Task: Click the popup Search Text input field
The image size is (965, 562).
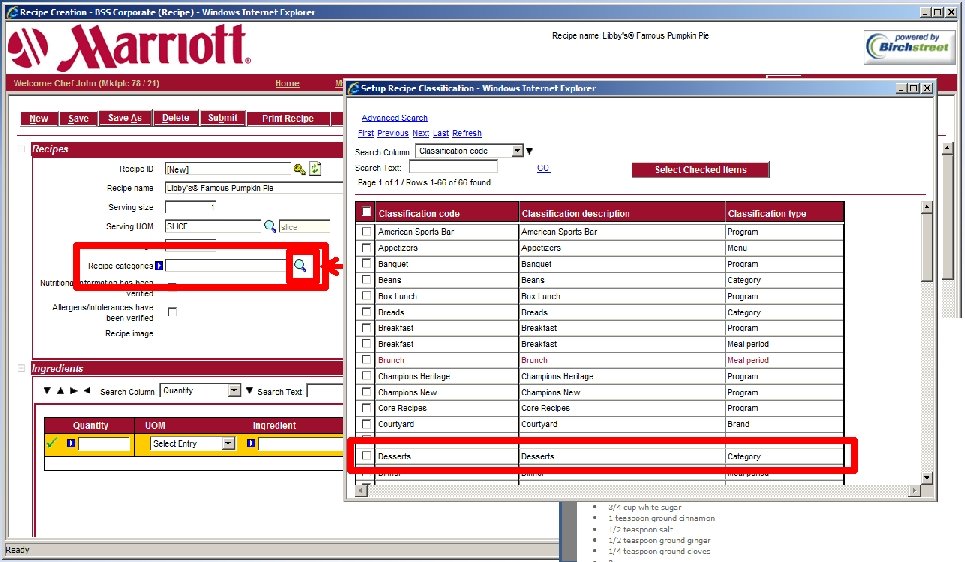Action: pos(453,167)
